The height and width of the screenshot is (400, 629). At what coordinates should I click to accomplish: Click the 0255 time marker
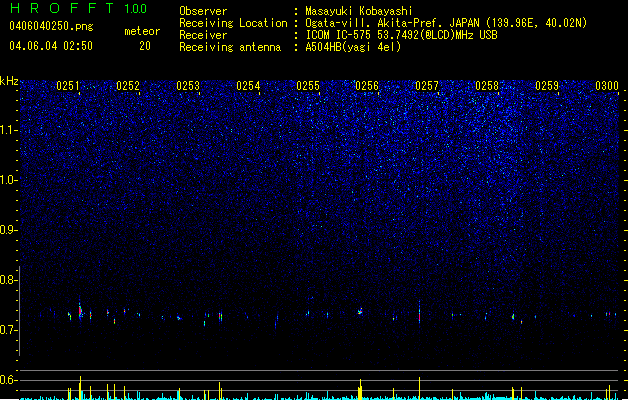click(308, 86)
